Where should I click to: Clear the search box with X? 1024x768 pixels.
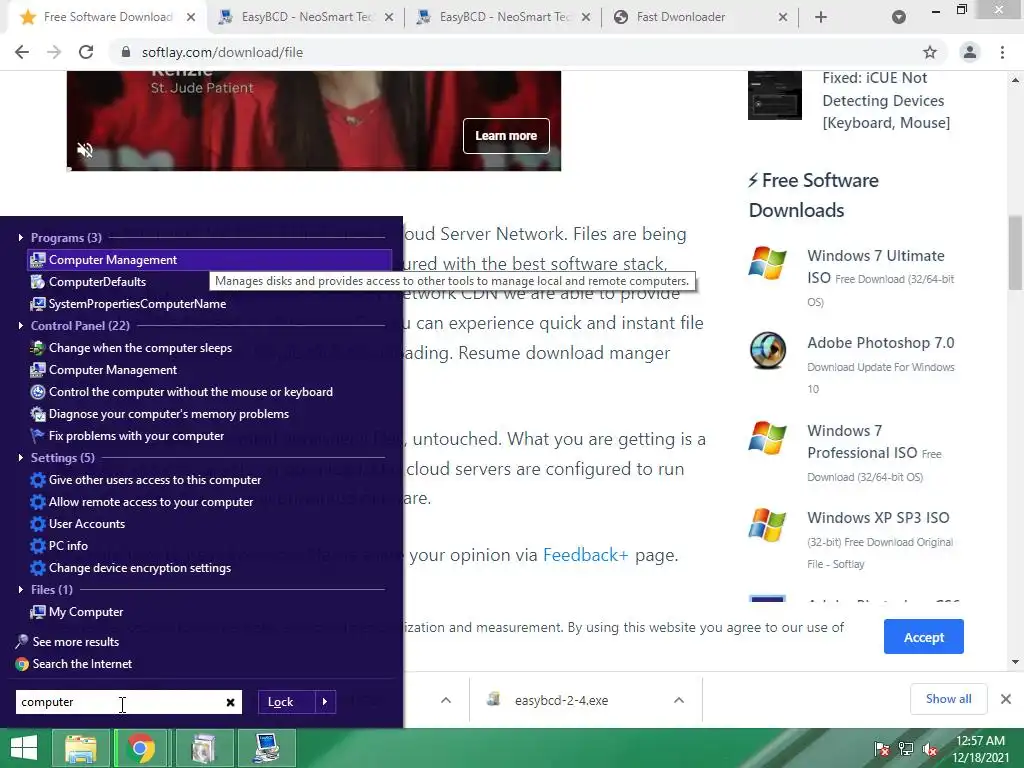(231, 703)
